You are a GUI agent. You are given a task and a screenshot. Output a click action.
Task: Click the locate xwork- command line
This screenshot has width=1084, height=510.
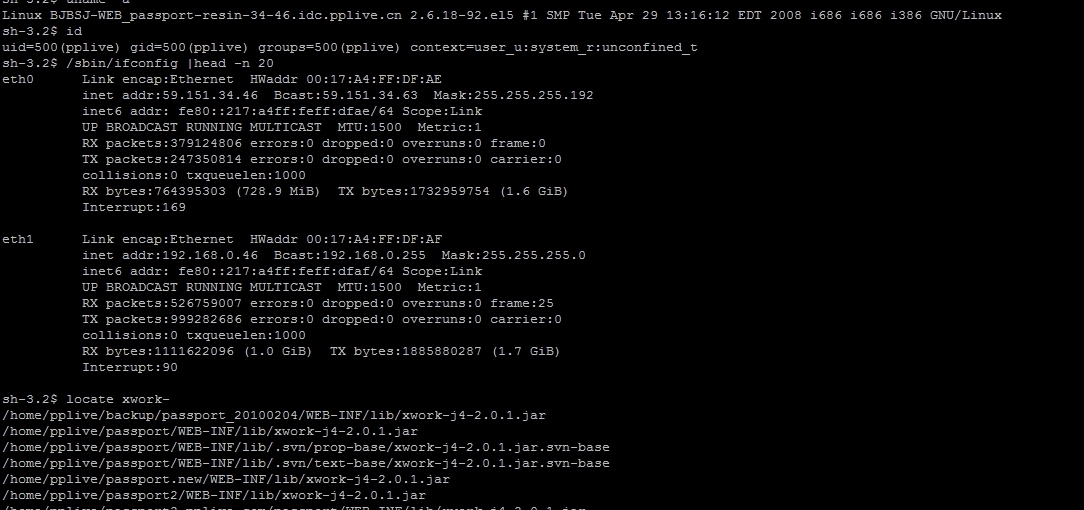86,399
